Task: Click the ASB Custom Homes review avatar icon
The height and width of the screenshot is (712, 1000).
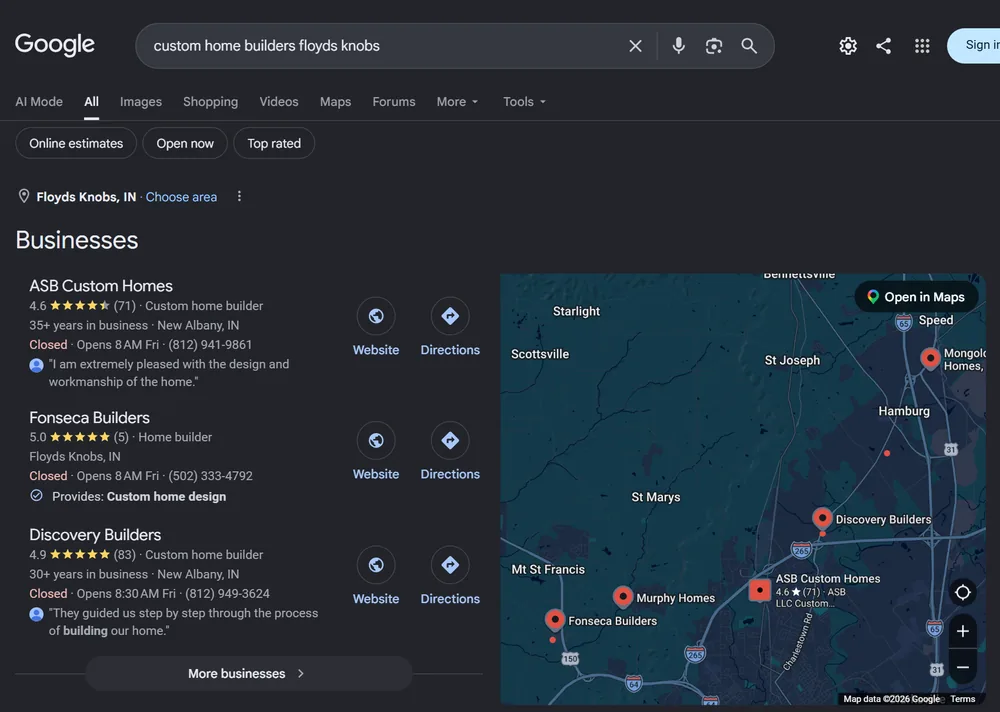Action: point(36,365)
